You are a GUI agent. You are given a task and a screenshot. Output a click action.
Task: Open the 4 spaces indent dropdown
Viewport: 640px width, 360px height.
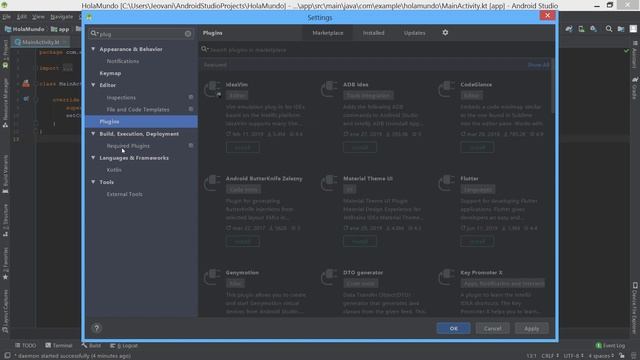(601, 356)
